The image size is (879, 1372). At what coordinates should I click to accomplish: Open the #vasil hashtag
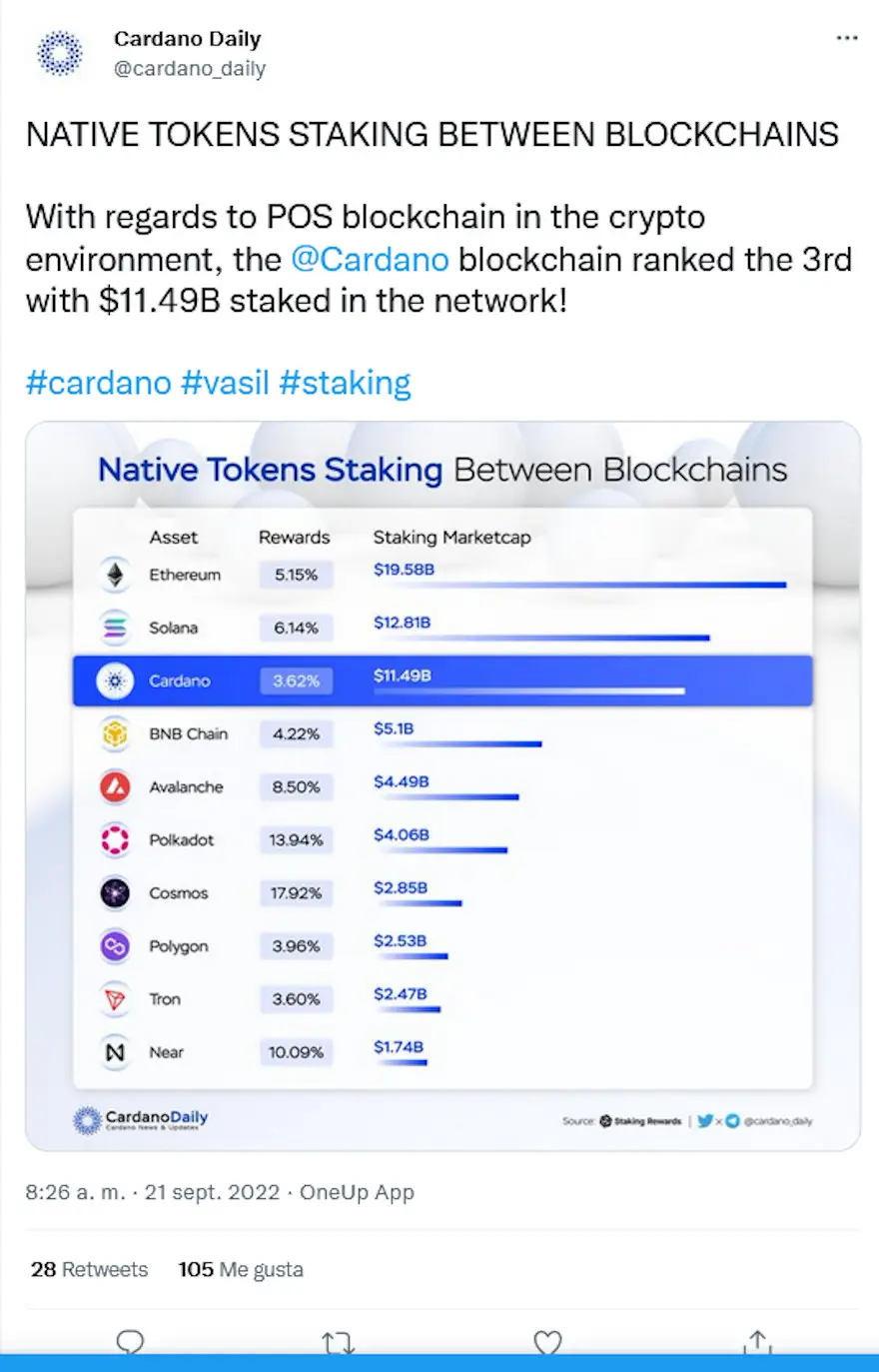(225, 383)
